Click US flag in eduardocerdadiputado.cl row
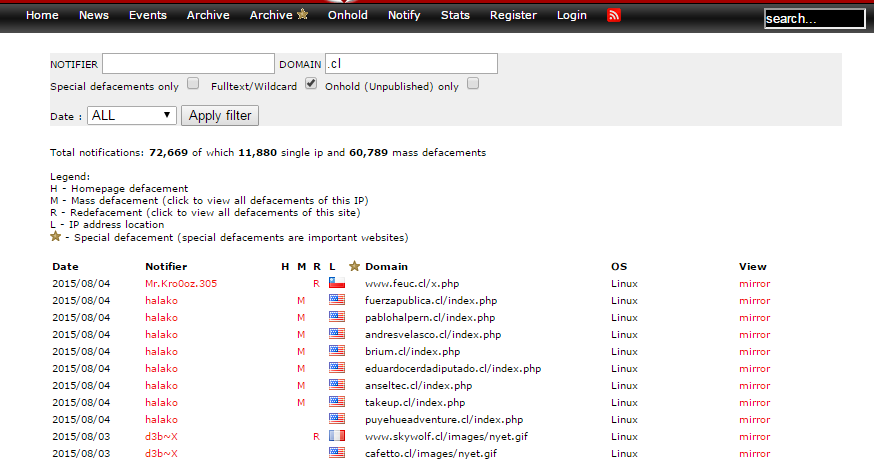The image size is (874, 459). pos(337,368)
